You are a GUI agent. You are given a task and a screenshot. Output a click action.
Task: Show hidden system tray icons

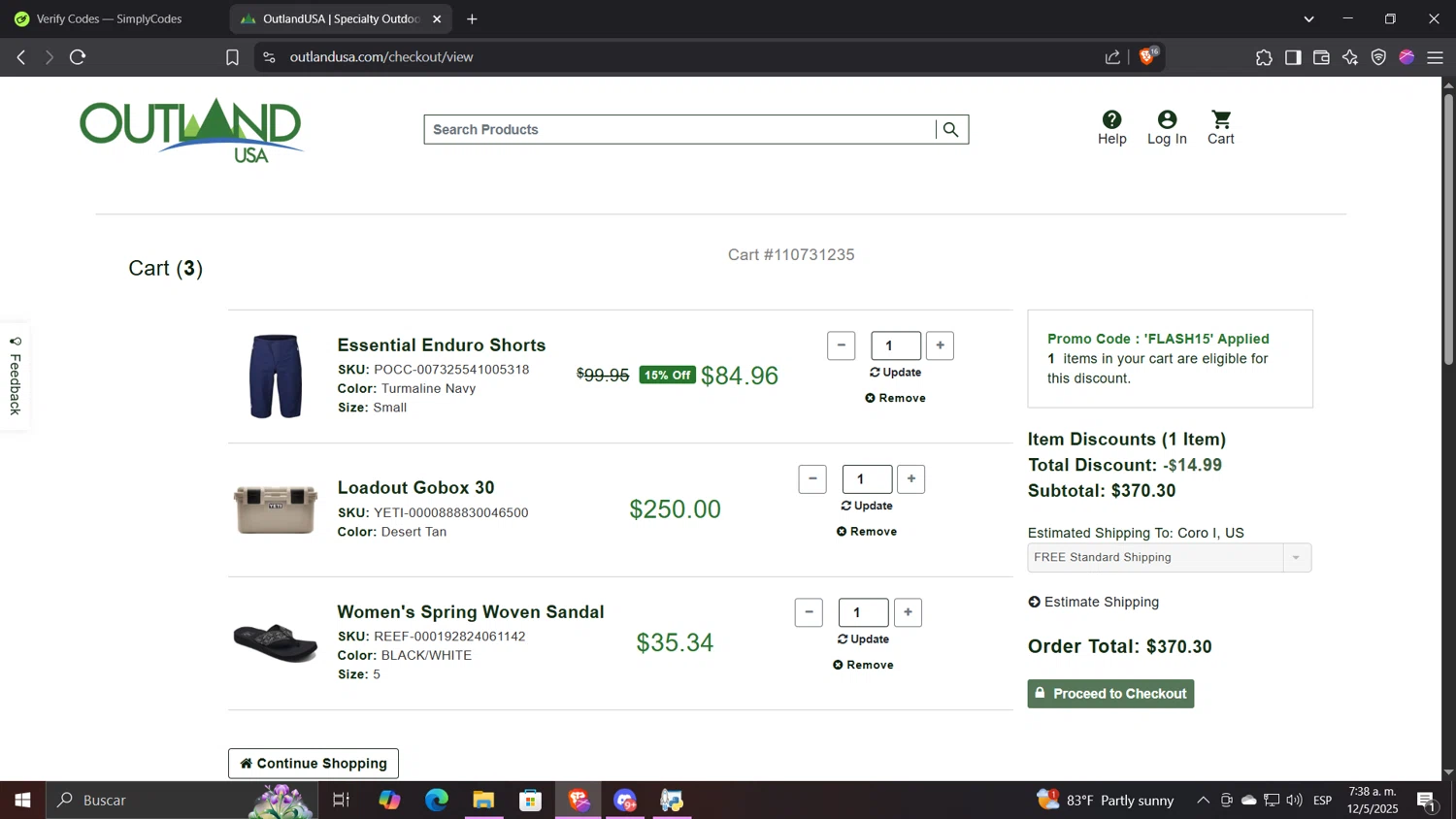(x=1203, y=801)
